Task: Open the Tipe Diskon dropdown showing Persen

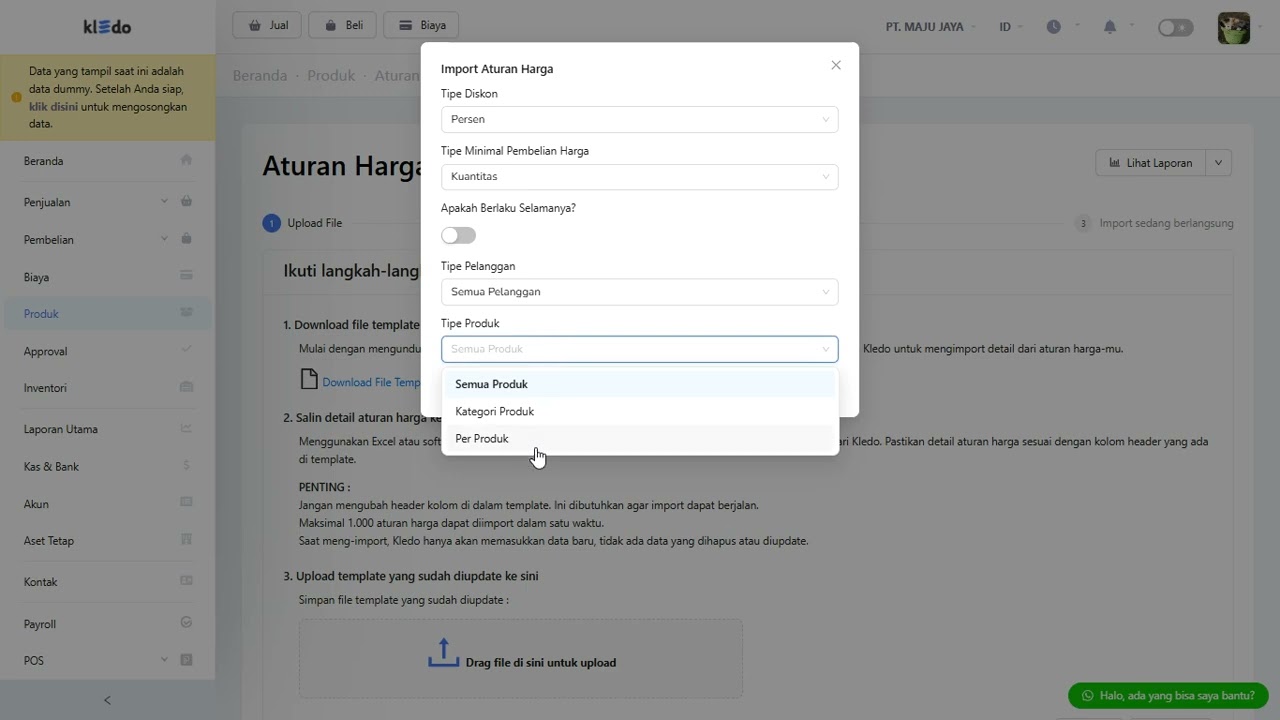Action: tap(639, 119)
